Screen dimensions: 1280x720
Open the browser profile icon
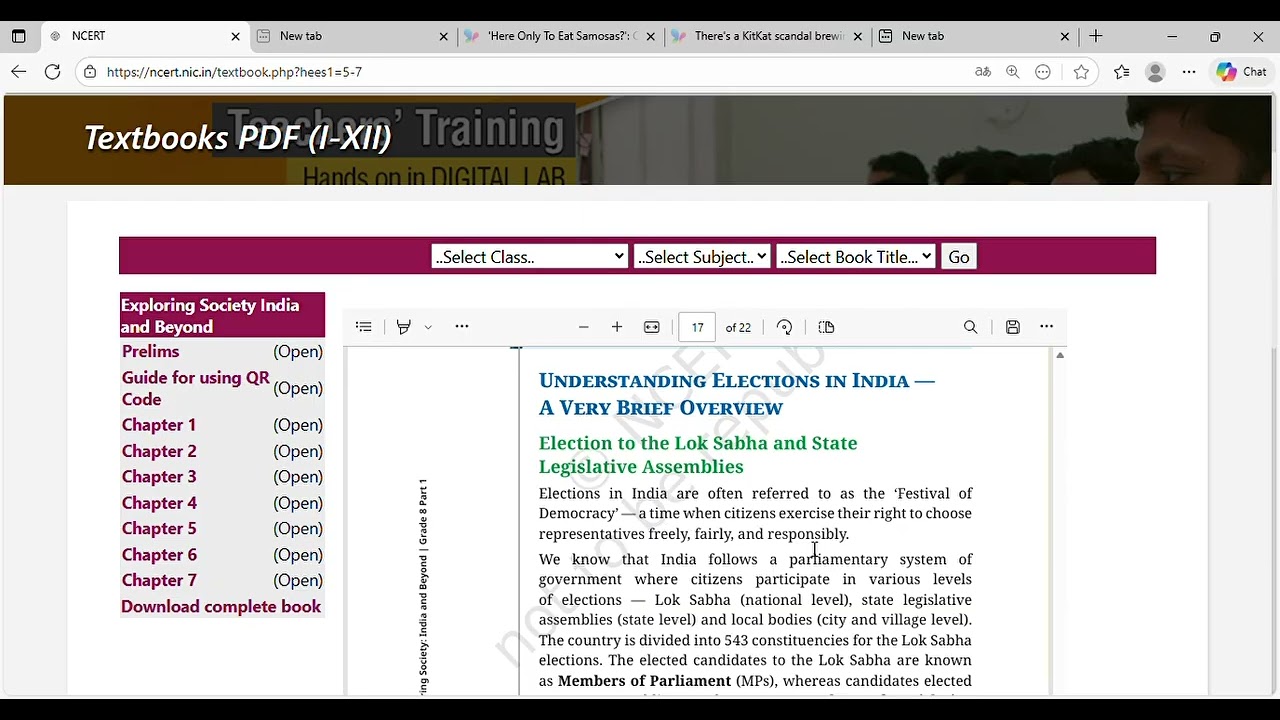click(x=1155, y=72)
